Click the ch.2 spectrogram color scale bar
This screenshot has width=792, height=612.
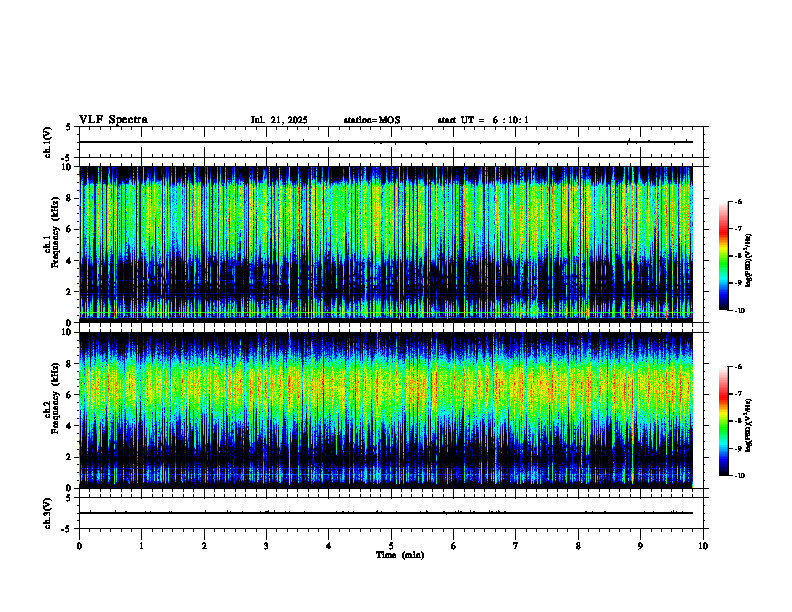[723, 421]
